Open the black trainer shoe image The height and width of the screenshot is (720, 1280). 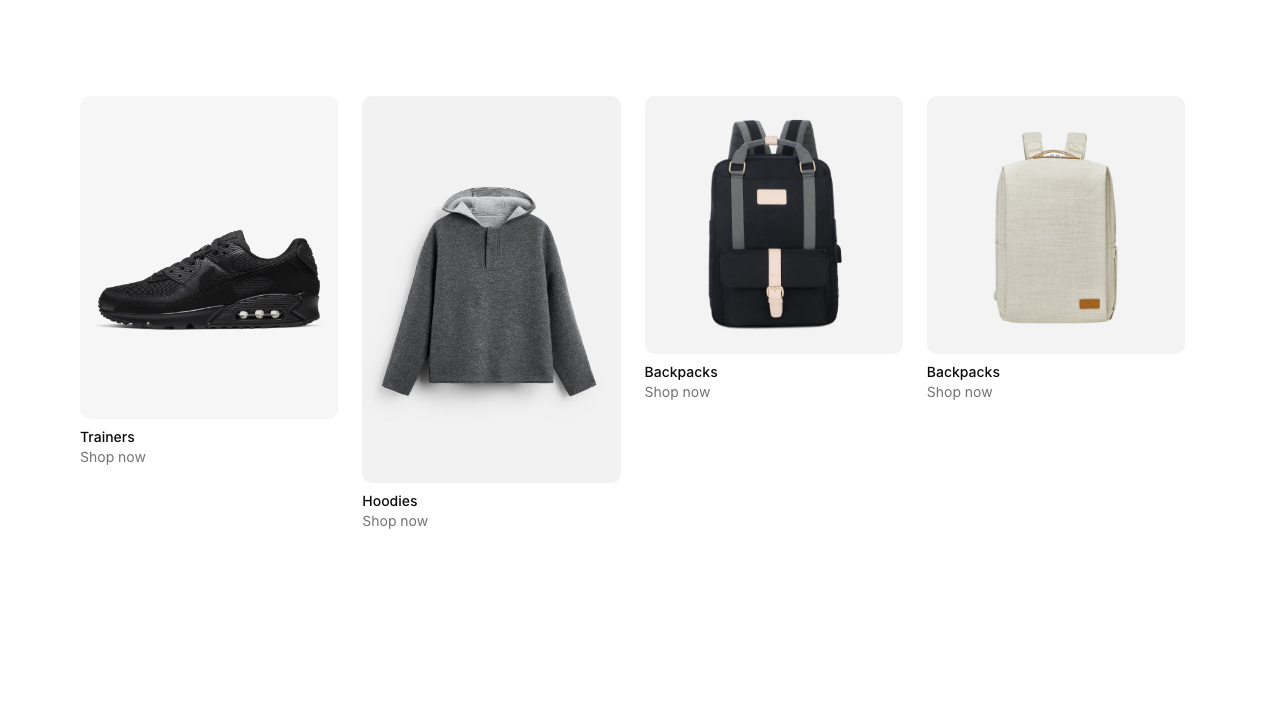coord(209,257)
